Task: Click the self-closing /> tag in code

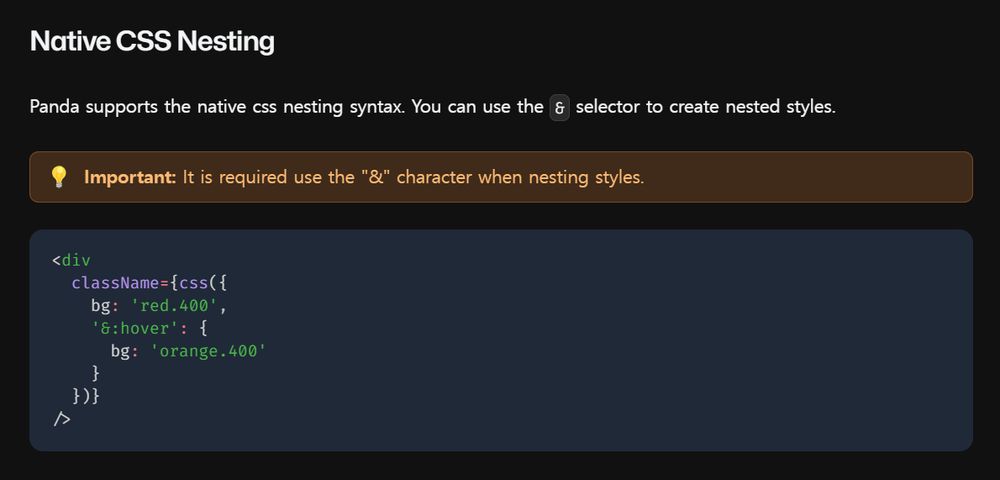Action: [62, 419]
